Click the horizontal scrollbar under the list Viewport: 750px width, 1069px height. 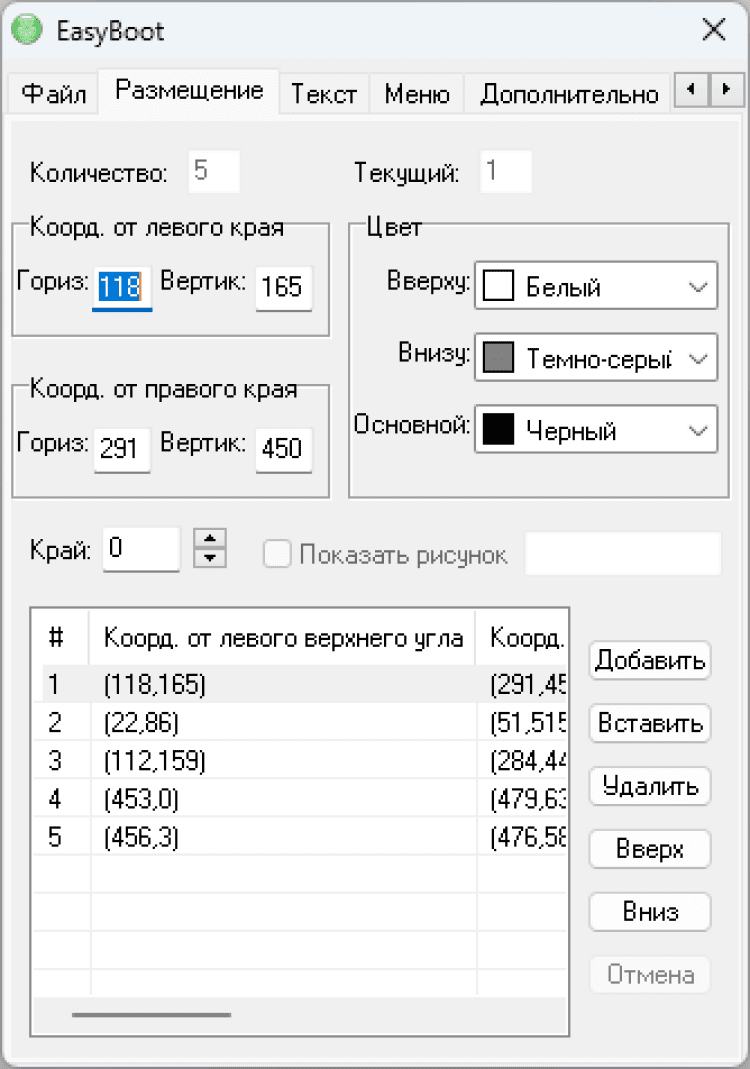coord(151,1015)
